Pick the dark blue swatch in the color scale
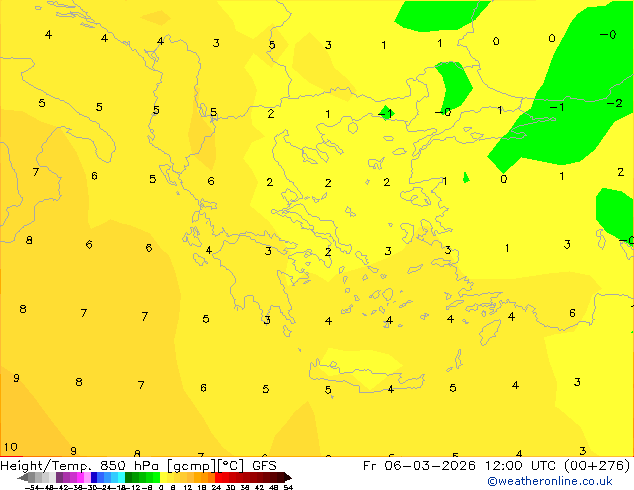 coord(94,477)
